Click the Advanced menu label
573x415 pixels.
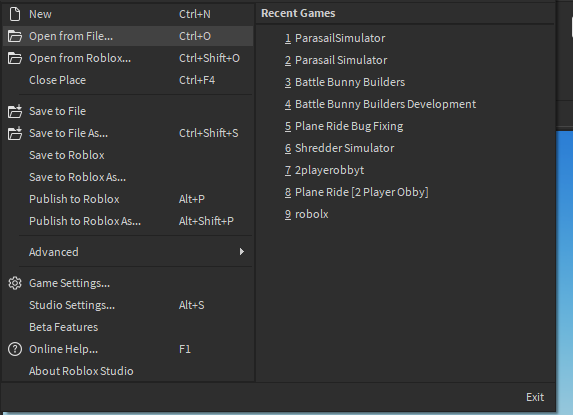(x=54, y=252)
